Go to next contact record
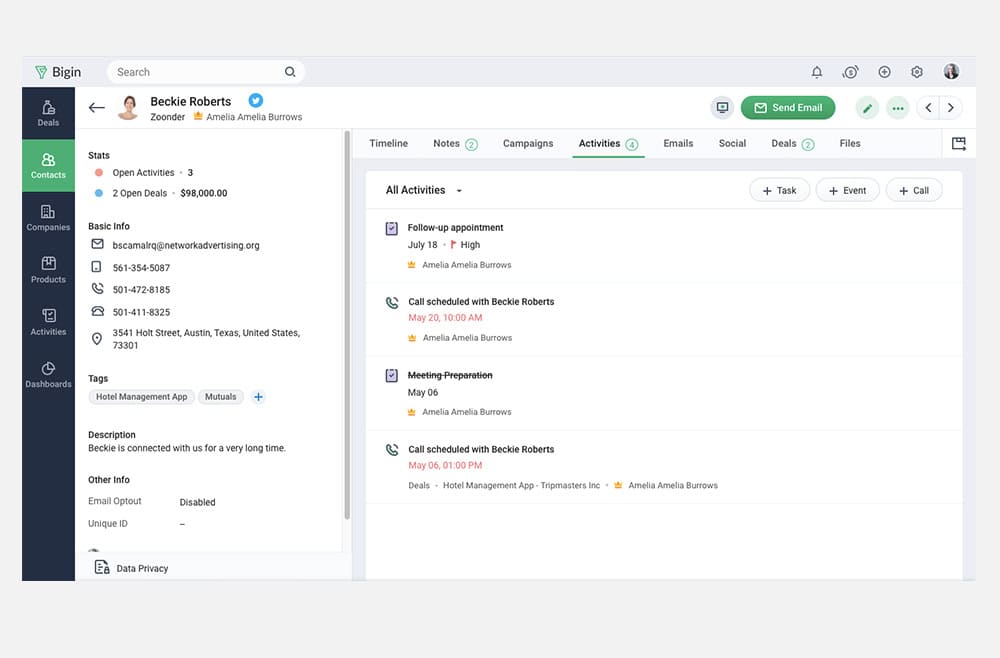Viewport: 1000px width, 658px height. [951, 108]
